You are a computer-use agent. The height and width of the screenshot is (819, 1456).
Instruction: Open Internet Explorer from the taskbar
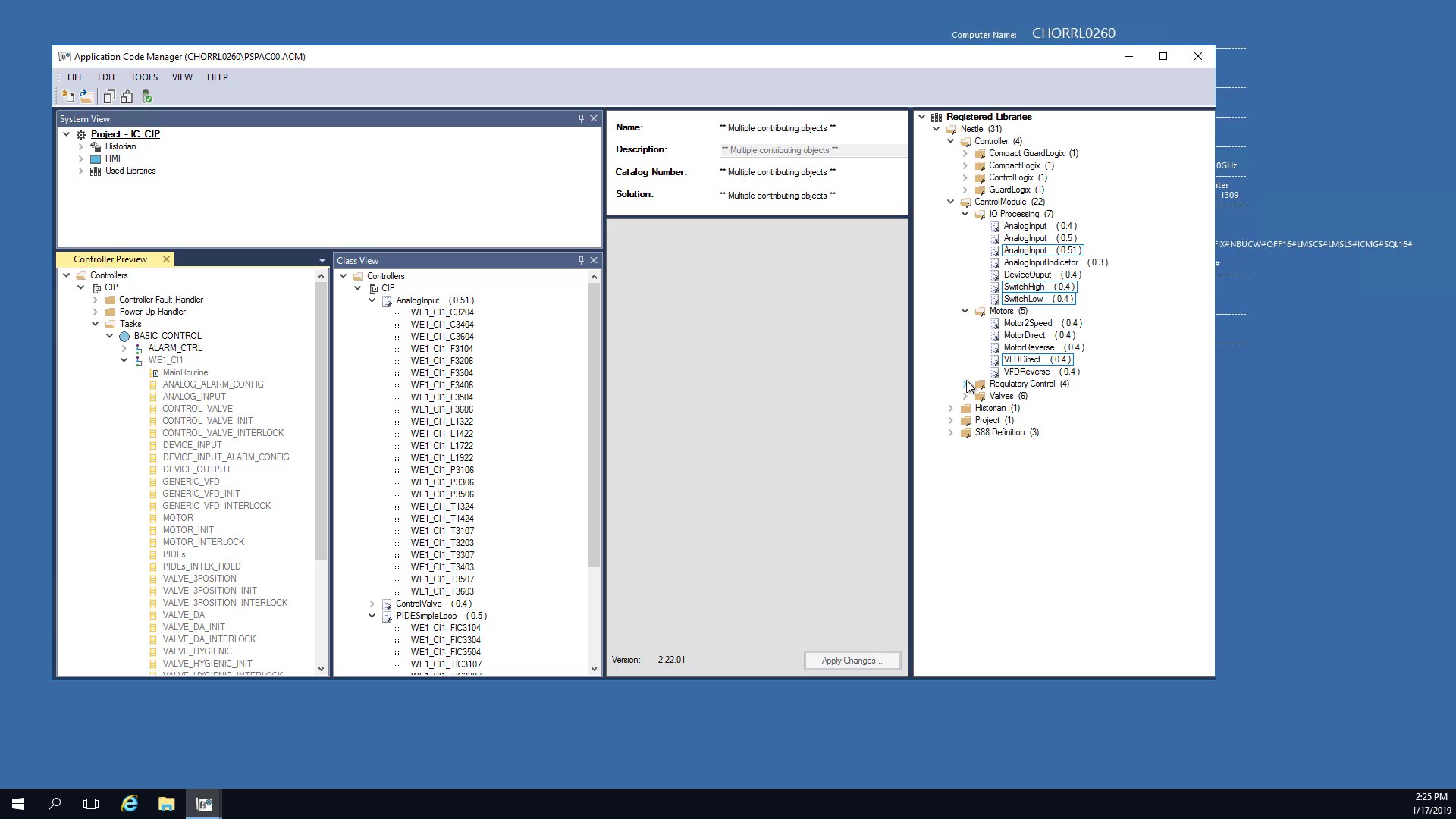tap(130, 804)
